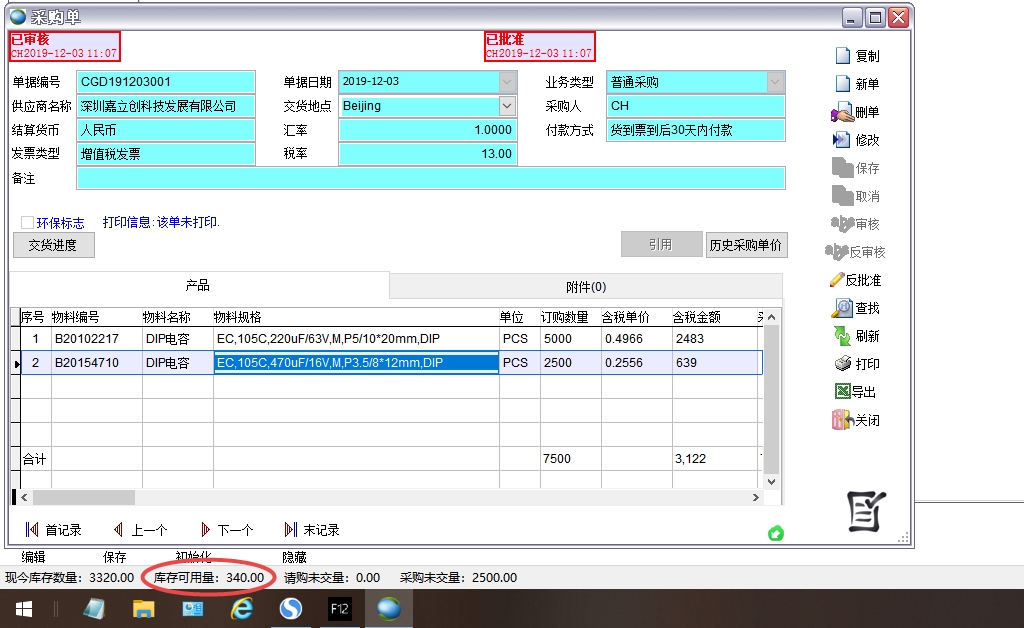Viewport: 1024px width, 628px height.
Task: Go to next record with 下一个
Action: [227, 530]
